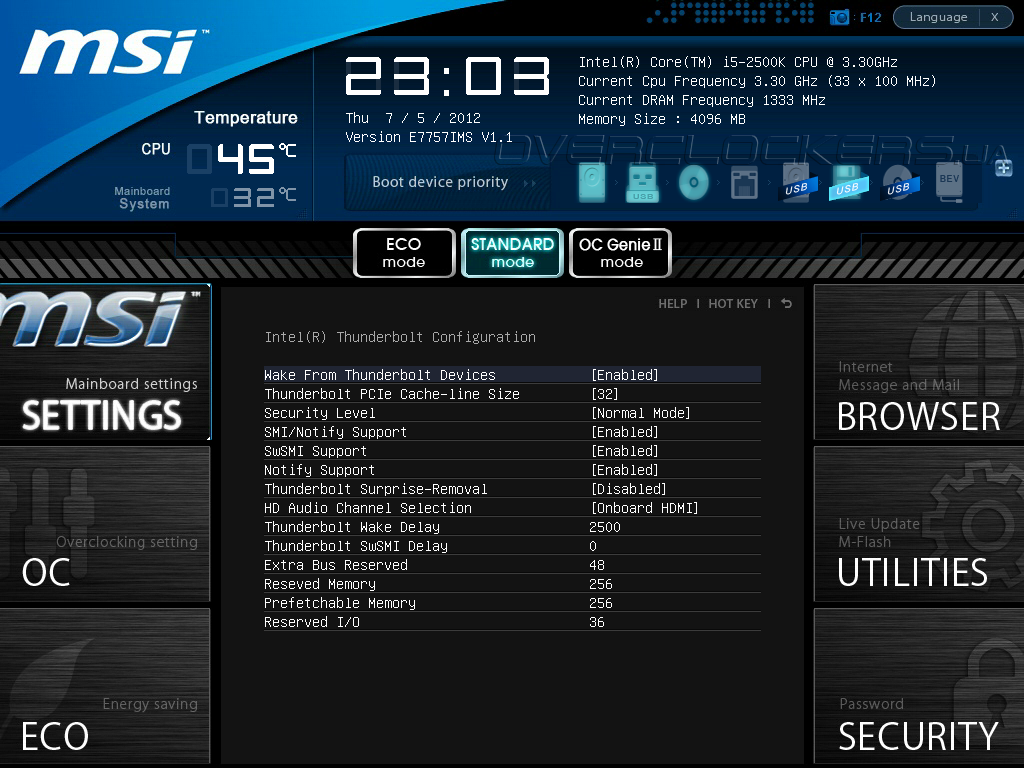1024x768 pixels.
Task: Select the Extra Bus Reserved label
Action: (336, 565)
